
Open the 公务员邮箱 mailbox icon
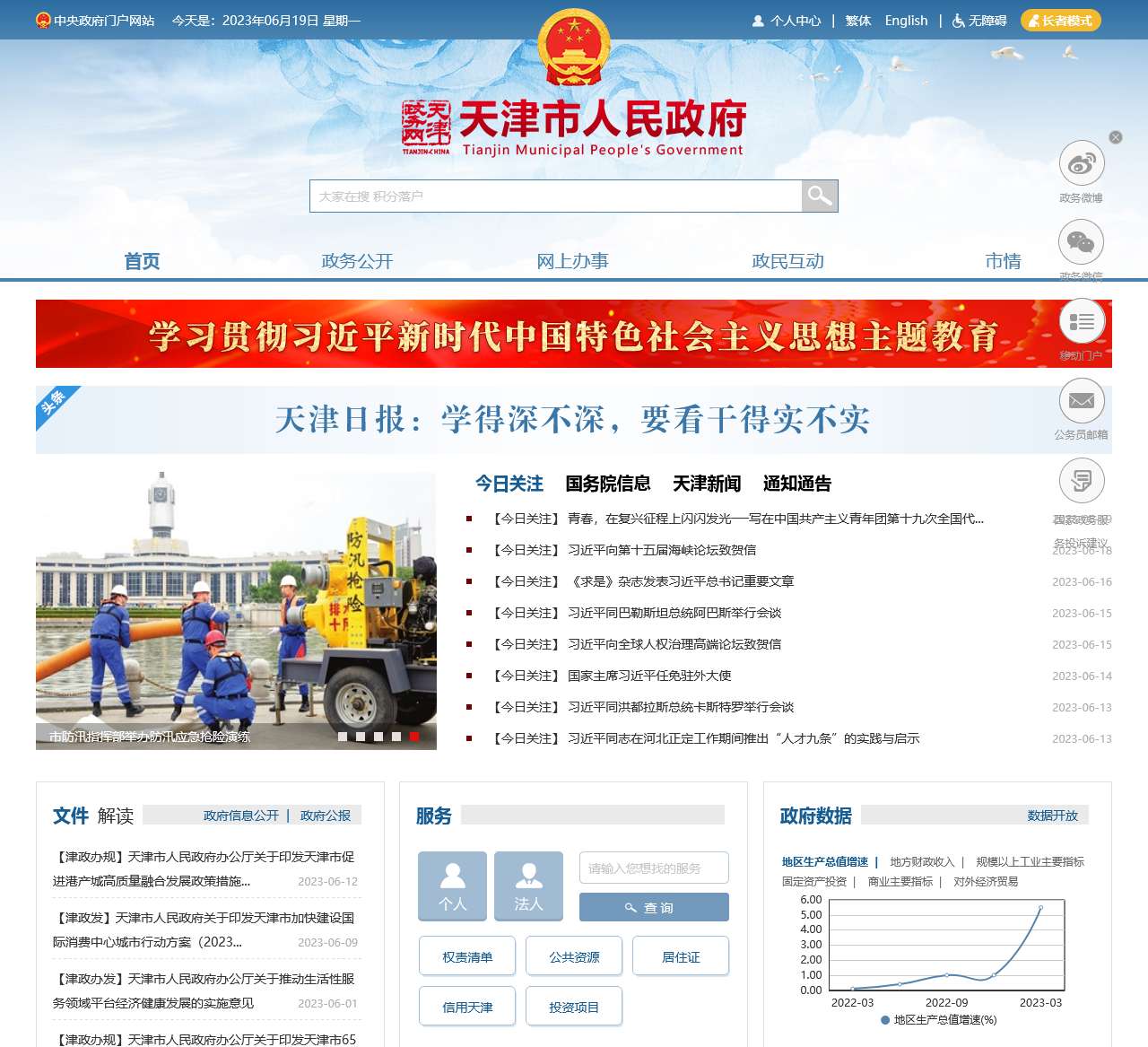[x=1082, y=400]
